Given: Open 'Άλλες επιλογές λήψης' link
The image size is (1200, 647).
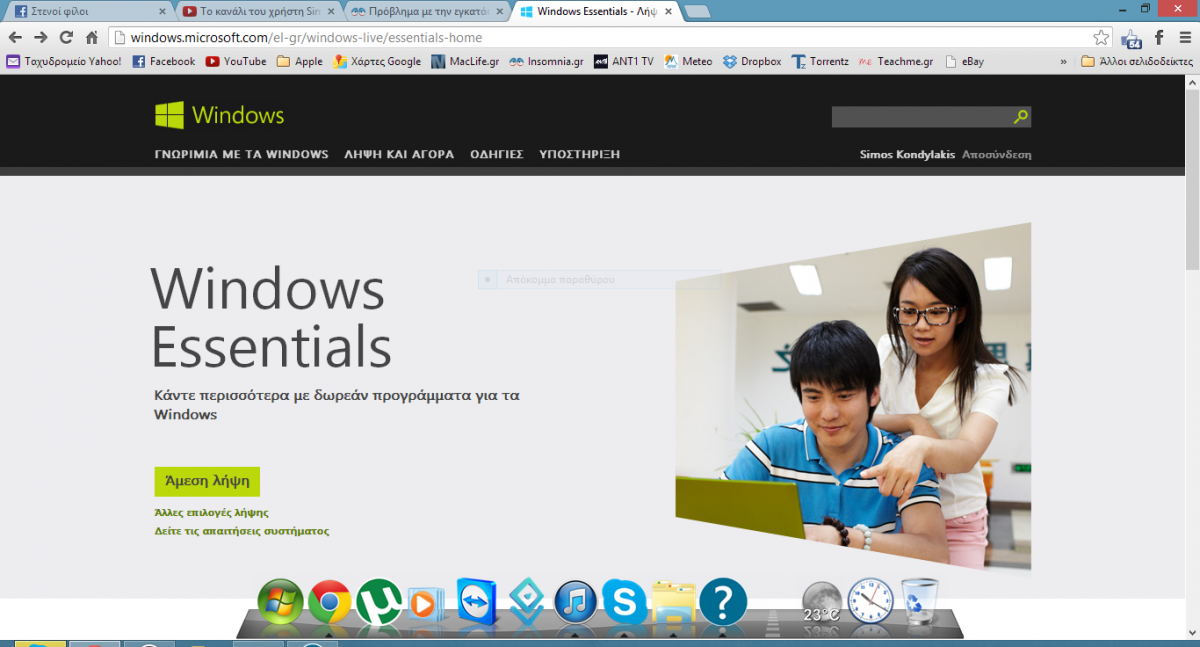Looking at the screenshot, I should (211, 512).
